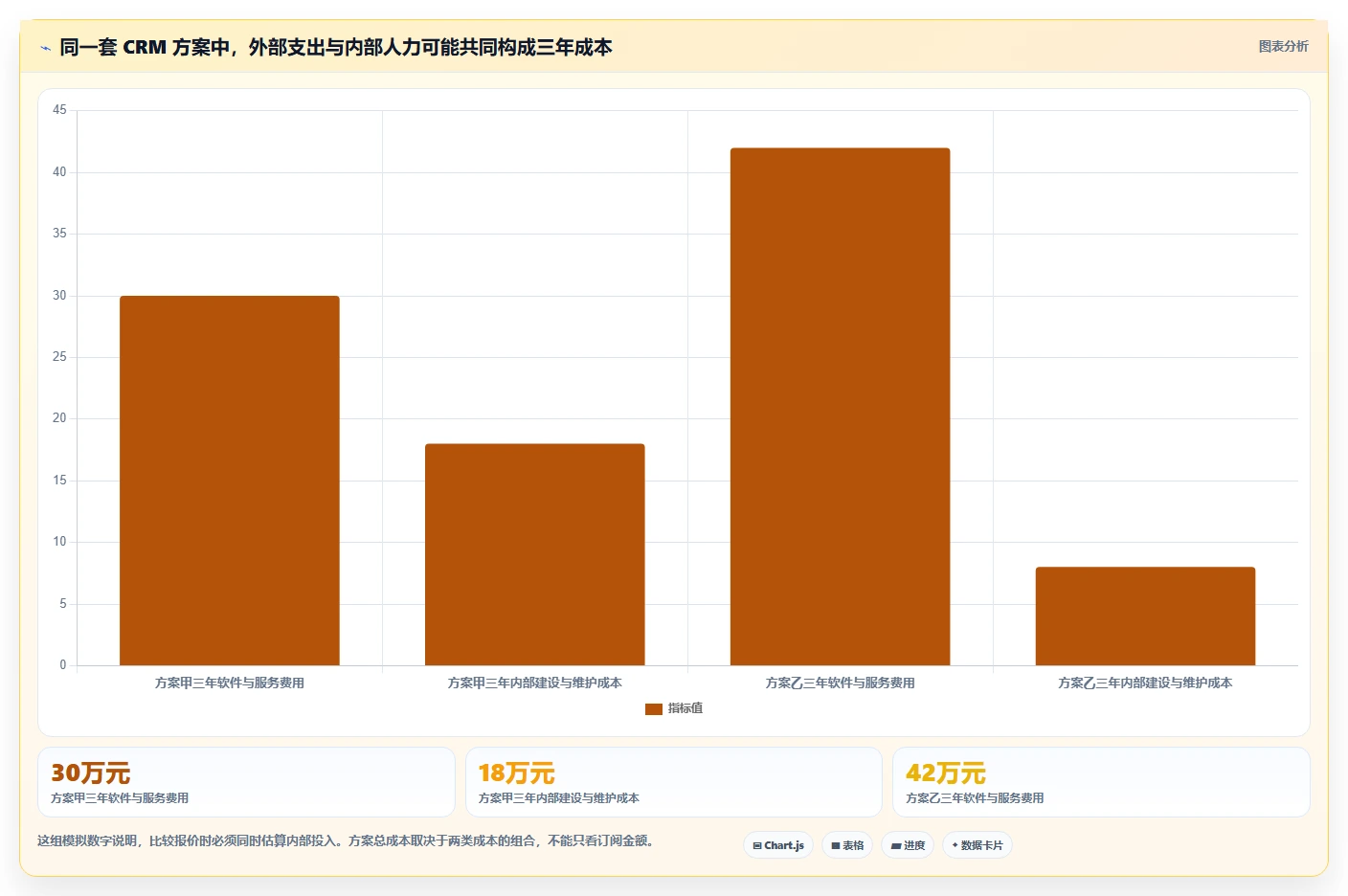Screen dimensions: 1348x896
Task: Open the 42万元 data card
Action: coord(1101,782)
